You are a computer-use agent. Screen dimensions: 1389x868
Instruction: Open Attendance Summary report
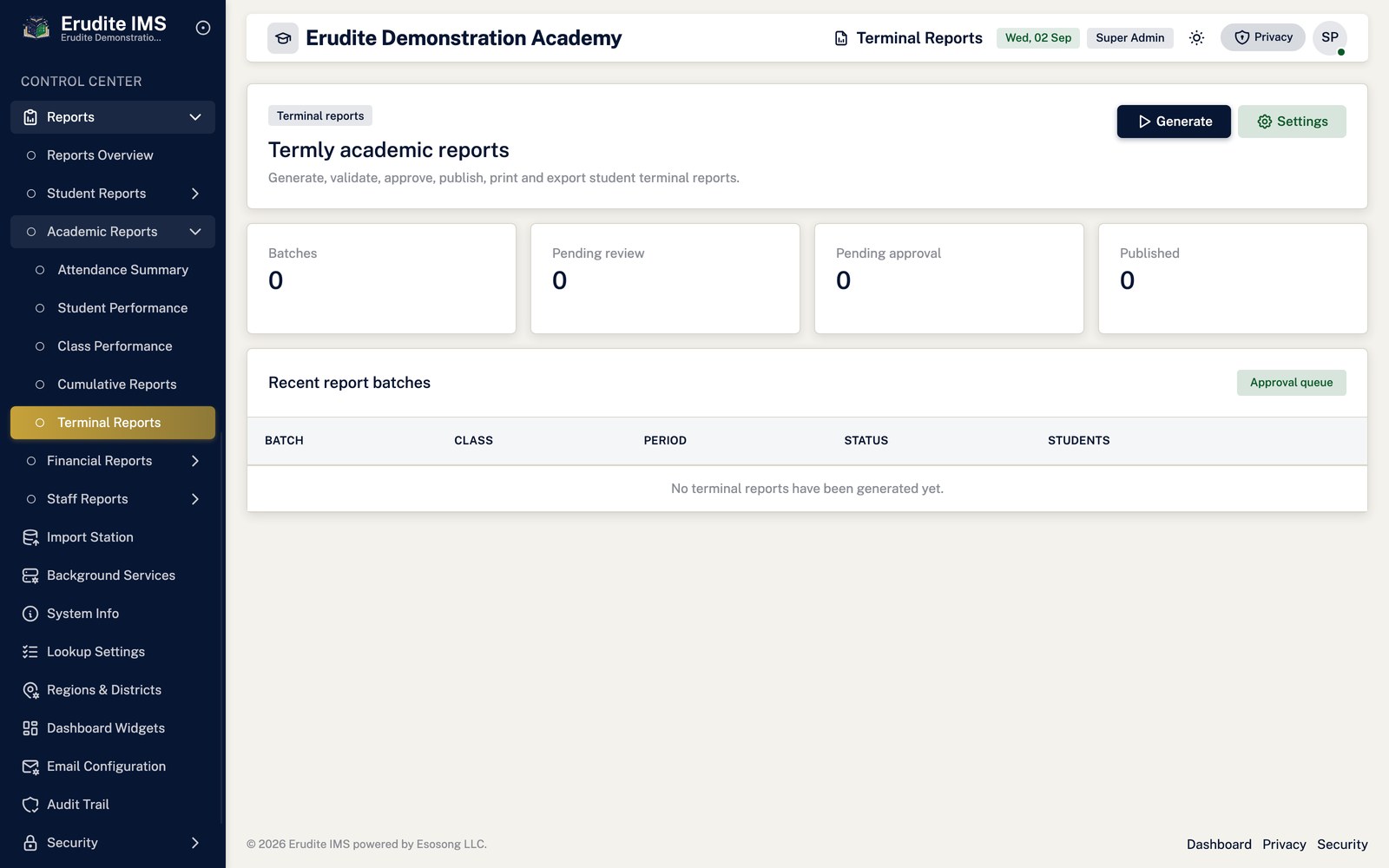point(113,270)
